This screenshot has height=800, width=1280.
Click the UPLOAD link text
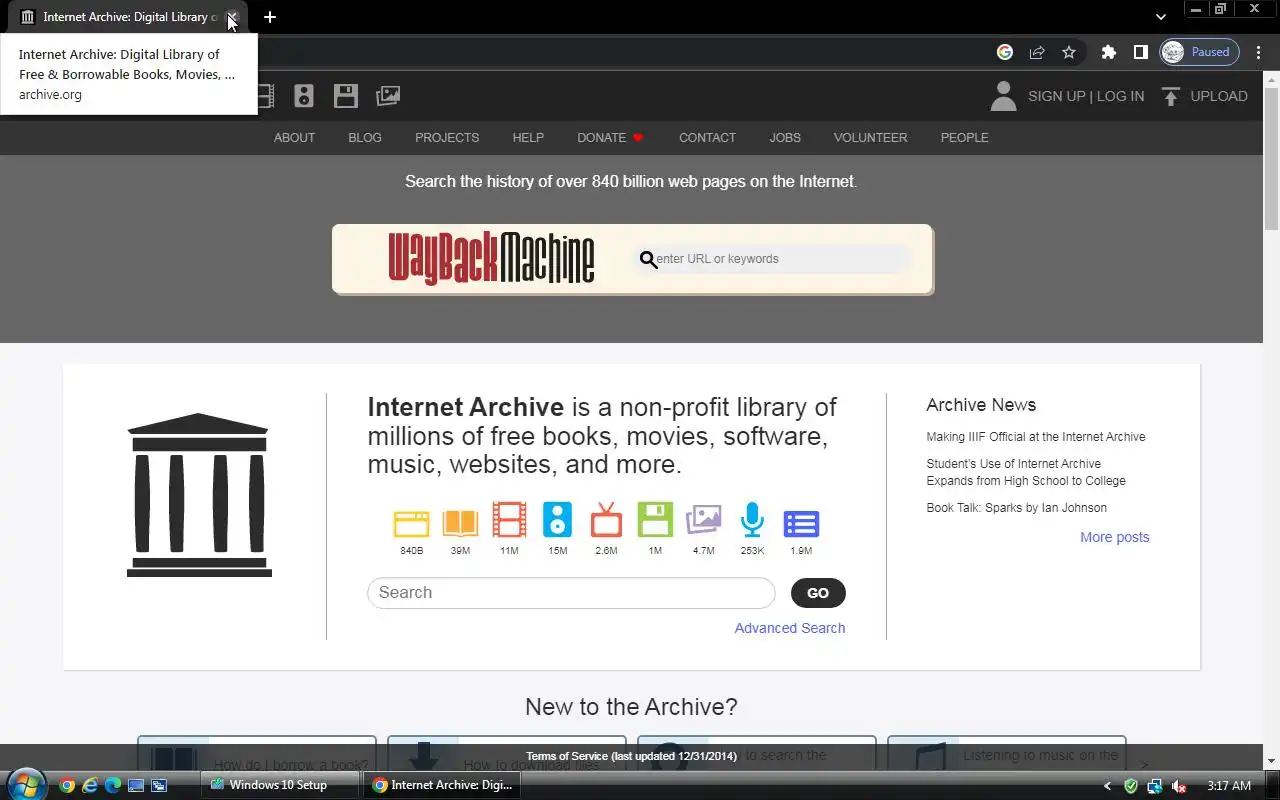pyautogui.click(x=1219, y=96)
